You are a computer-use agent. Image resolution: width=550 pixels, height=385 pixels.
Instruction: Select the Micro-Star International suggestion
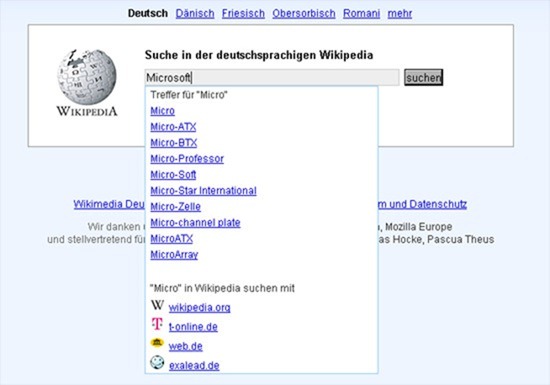[203, 190]
